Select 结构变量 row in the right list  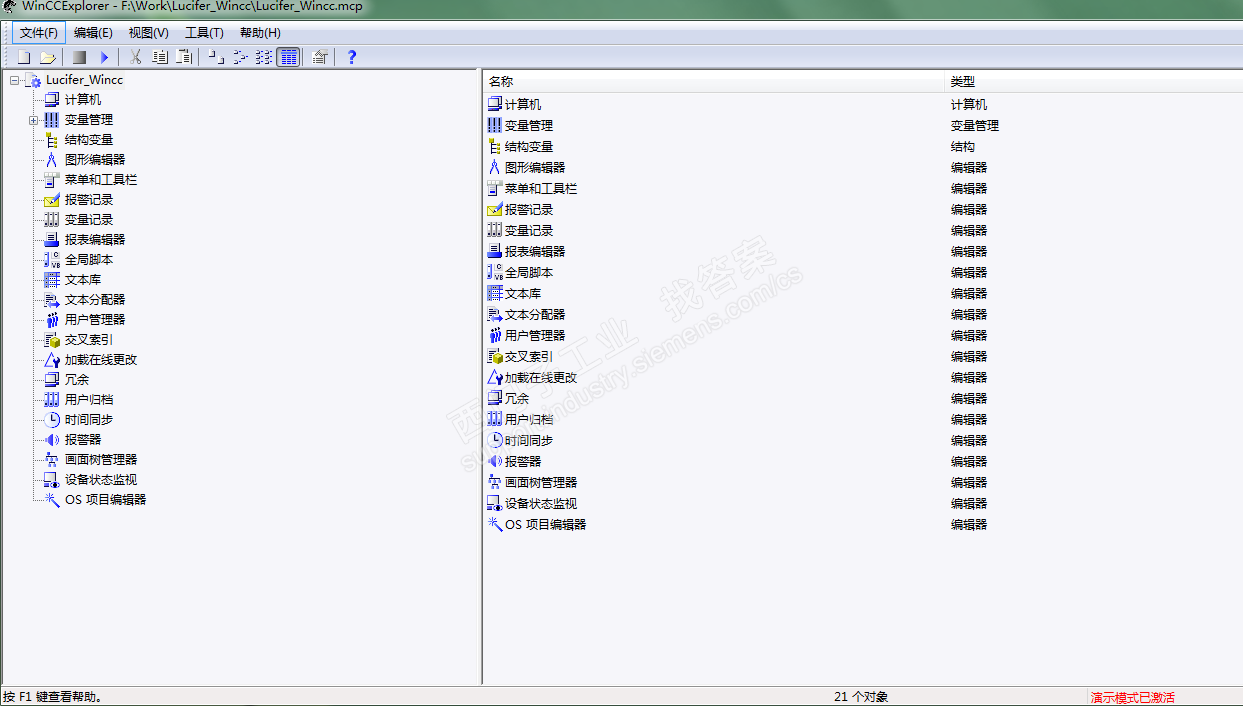pyautogui.click(x=529, y=146)
